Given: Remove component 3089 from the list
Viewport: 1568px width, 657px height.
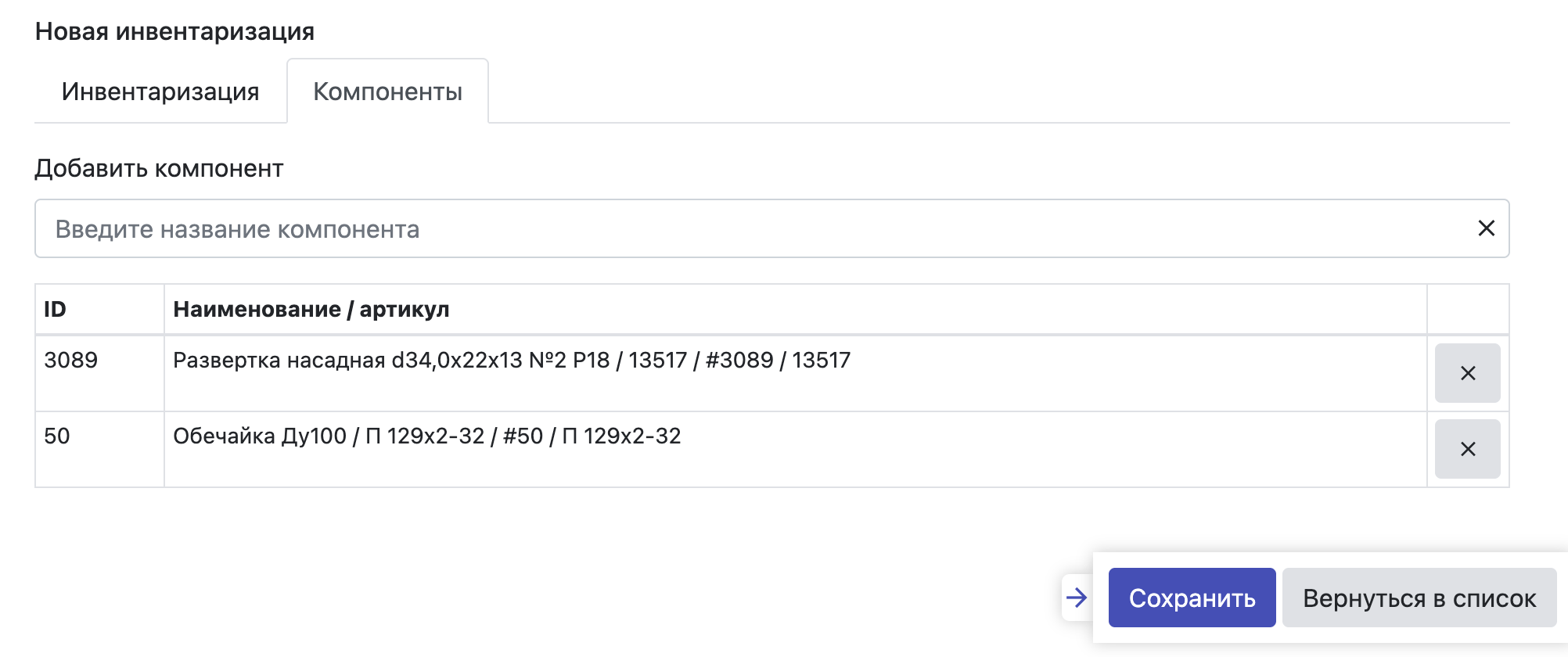Looking at the screenshot, I should (1467, 373).
